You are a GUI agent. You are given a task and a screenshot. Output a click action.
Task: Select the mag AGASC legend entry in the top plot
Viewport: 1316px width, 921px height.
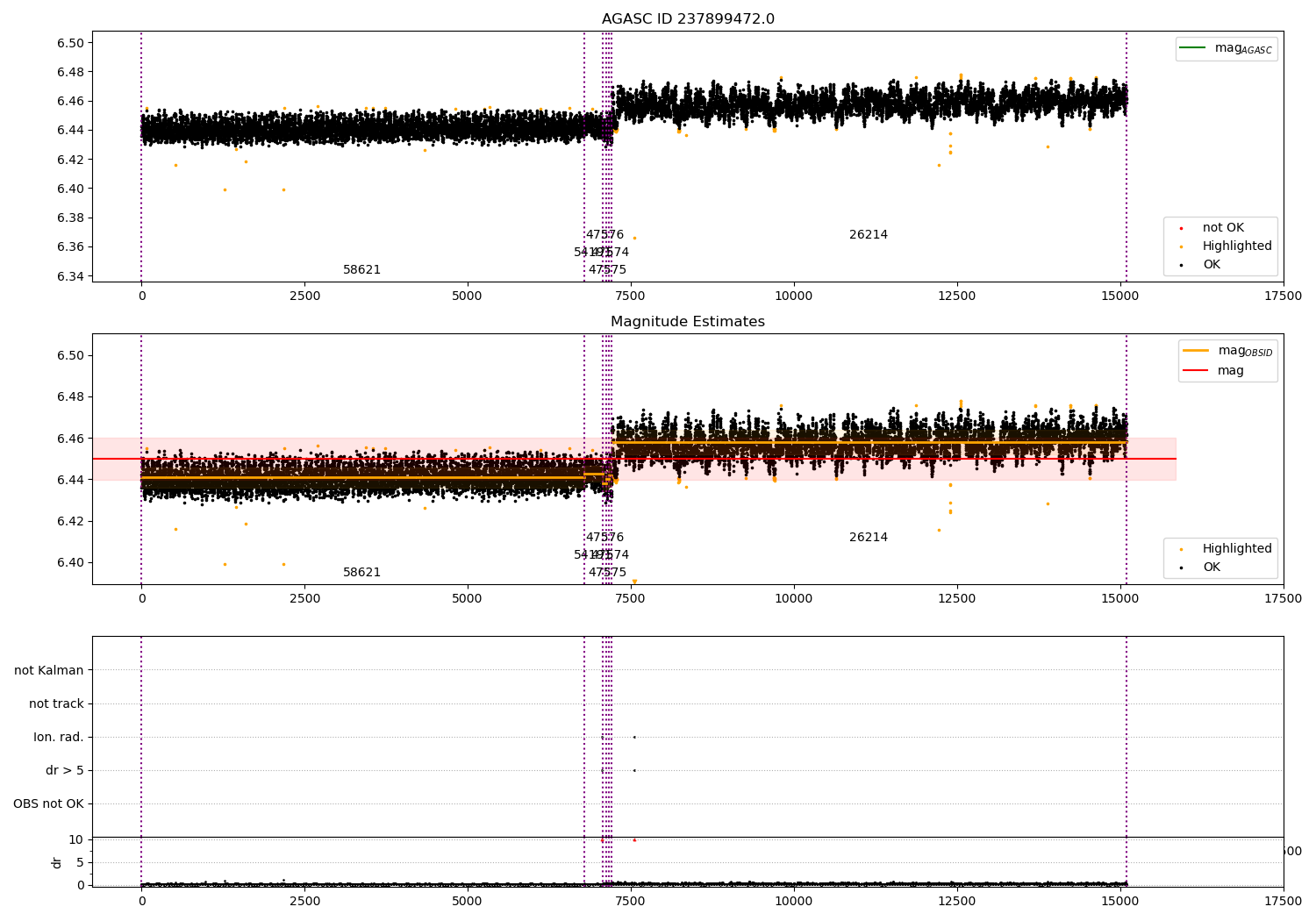1227,48
